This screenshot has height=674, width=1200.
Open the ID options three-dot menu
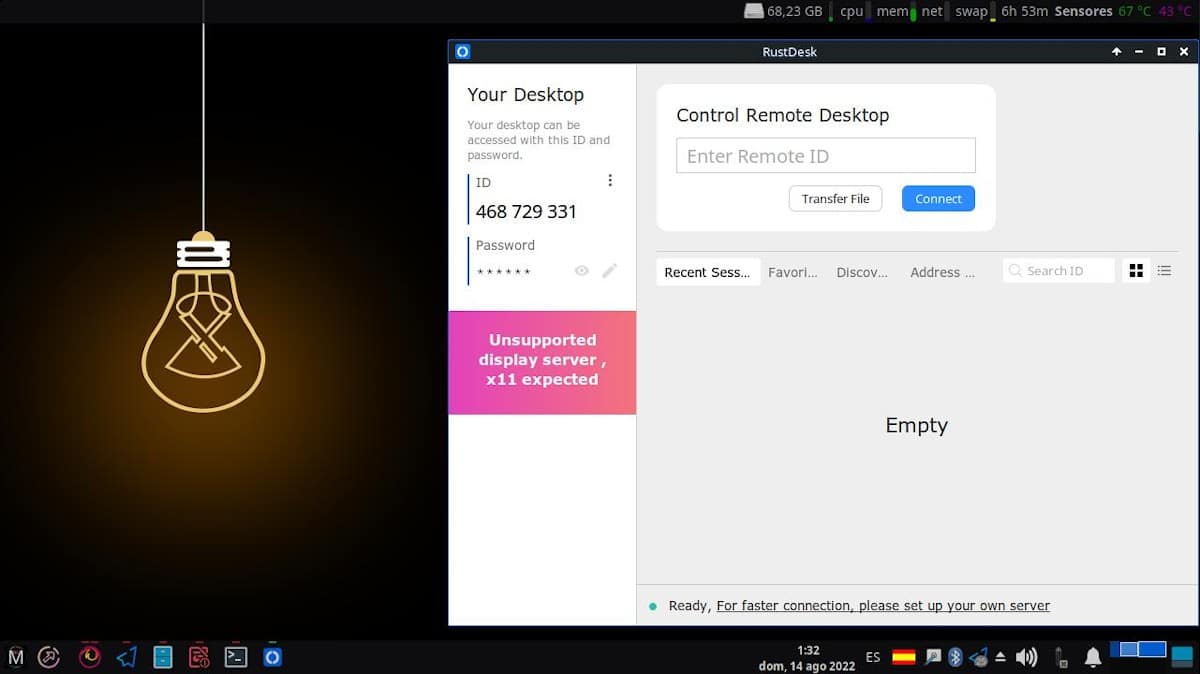[610, 181]
